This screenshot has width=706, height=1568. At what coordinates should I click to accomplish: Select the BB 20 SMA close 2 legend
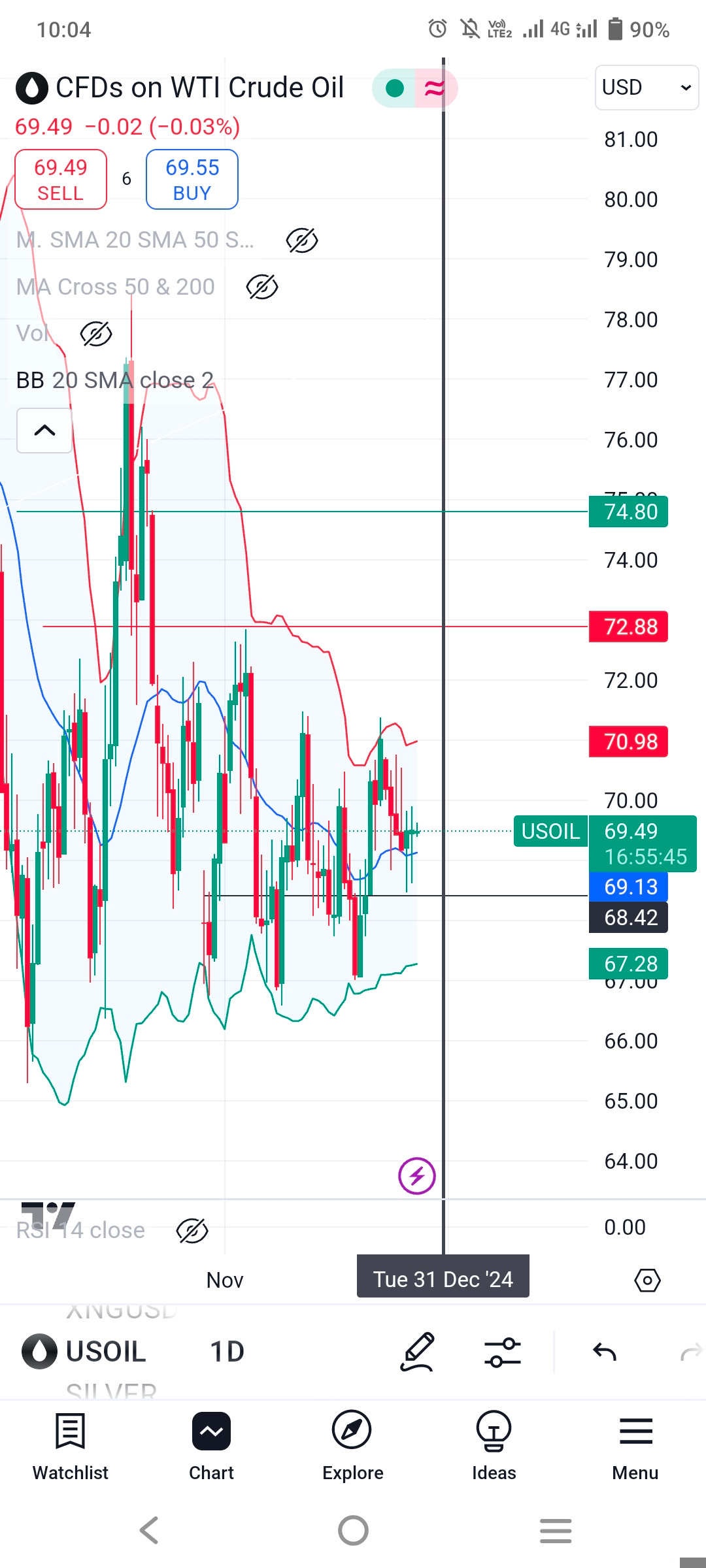(x=115, y=380)
